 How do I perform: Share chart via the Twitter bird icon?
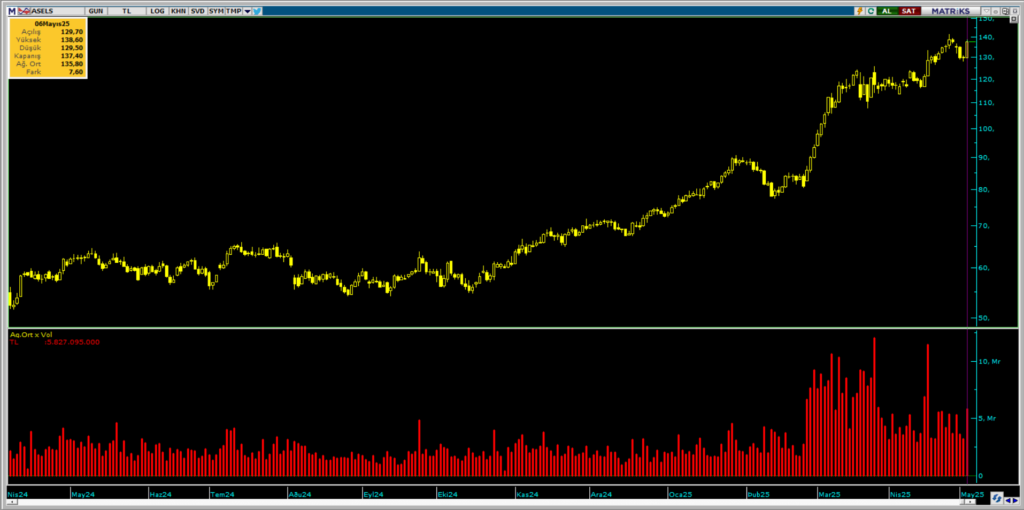(257, 10)
